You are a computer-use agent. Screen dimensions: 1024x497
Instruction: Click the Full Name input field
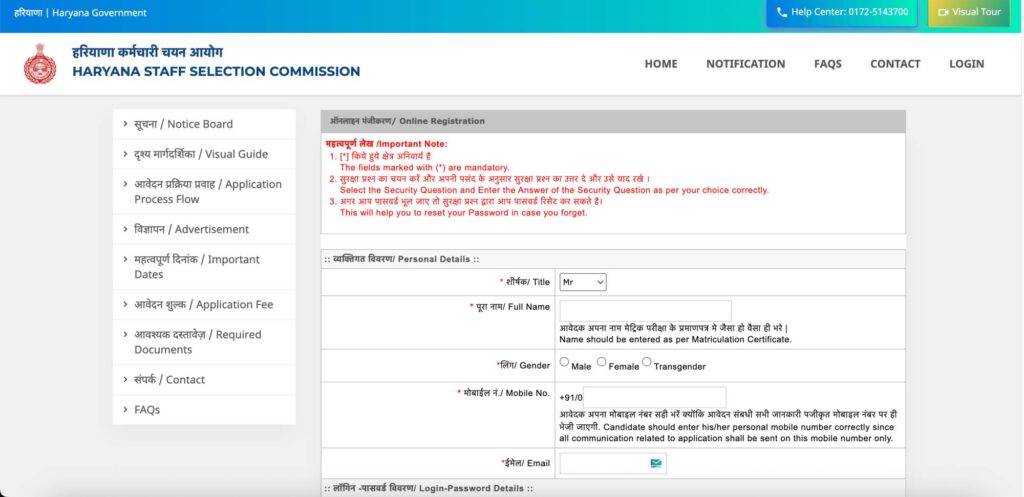point(645,311)
